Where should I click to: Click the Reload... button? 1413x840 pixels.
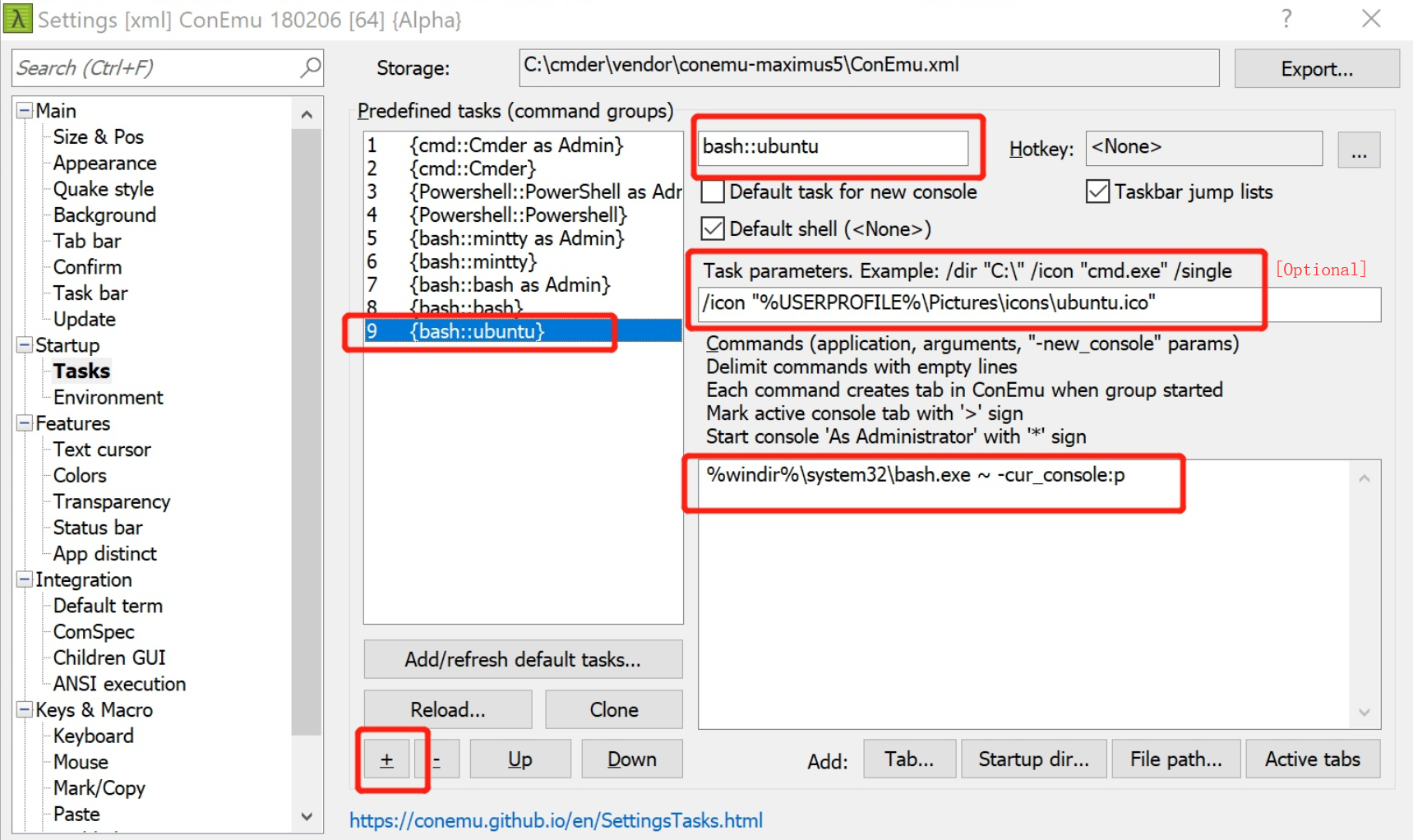(x=448, y=709)
